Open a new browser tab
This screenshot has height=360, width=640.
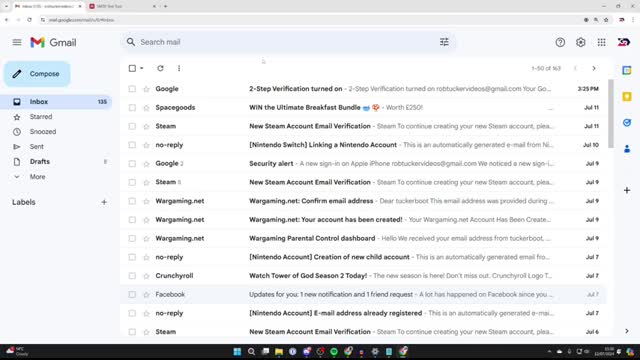tap(165, 6)
